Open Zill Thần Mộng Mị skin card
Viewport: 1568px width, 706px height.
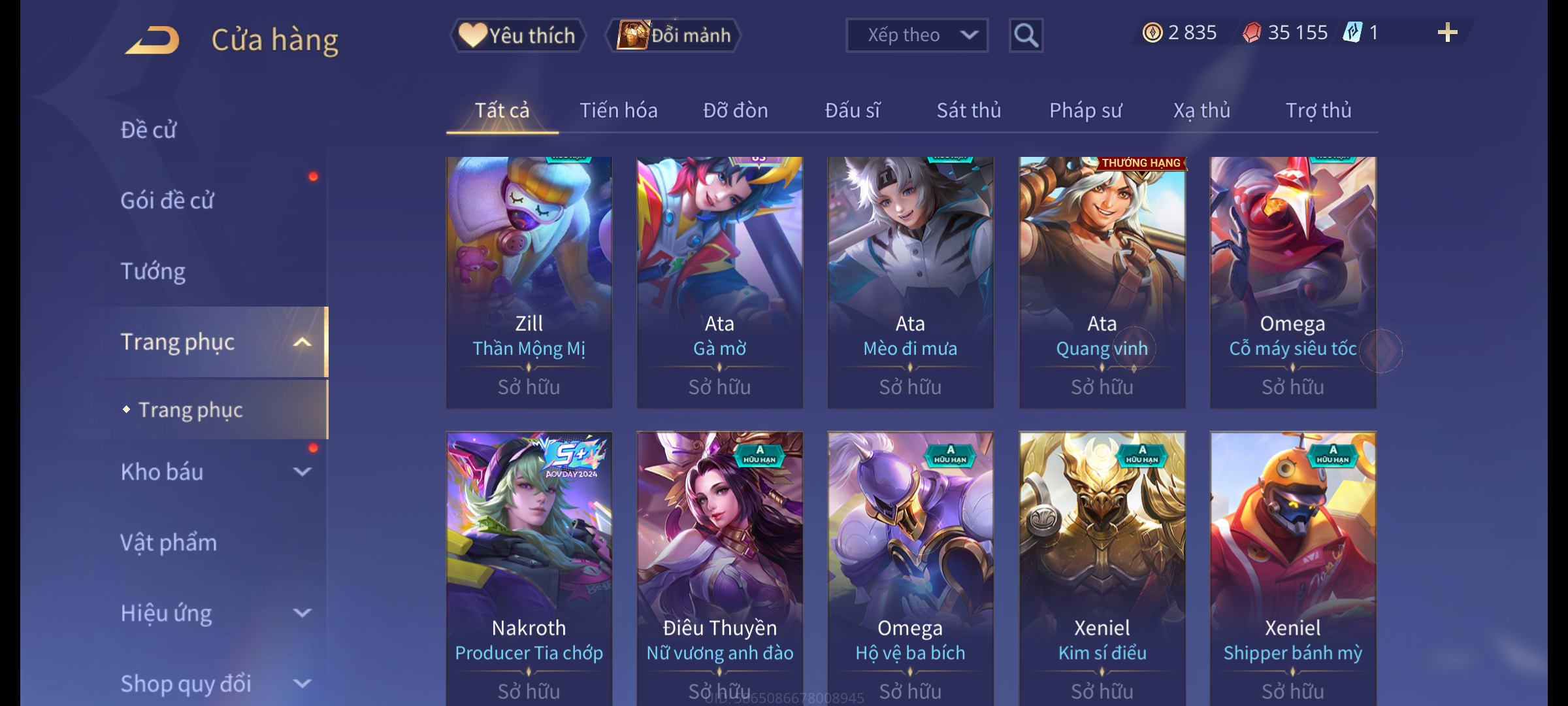coord(529,282)
